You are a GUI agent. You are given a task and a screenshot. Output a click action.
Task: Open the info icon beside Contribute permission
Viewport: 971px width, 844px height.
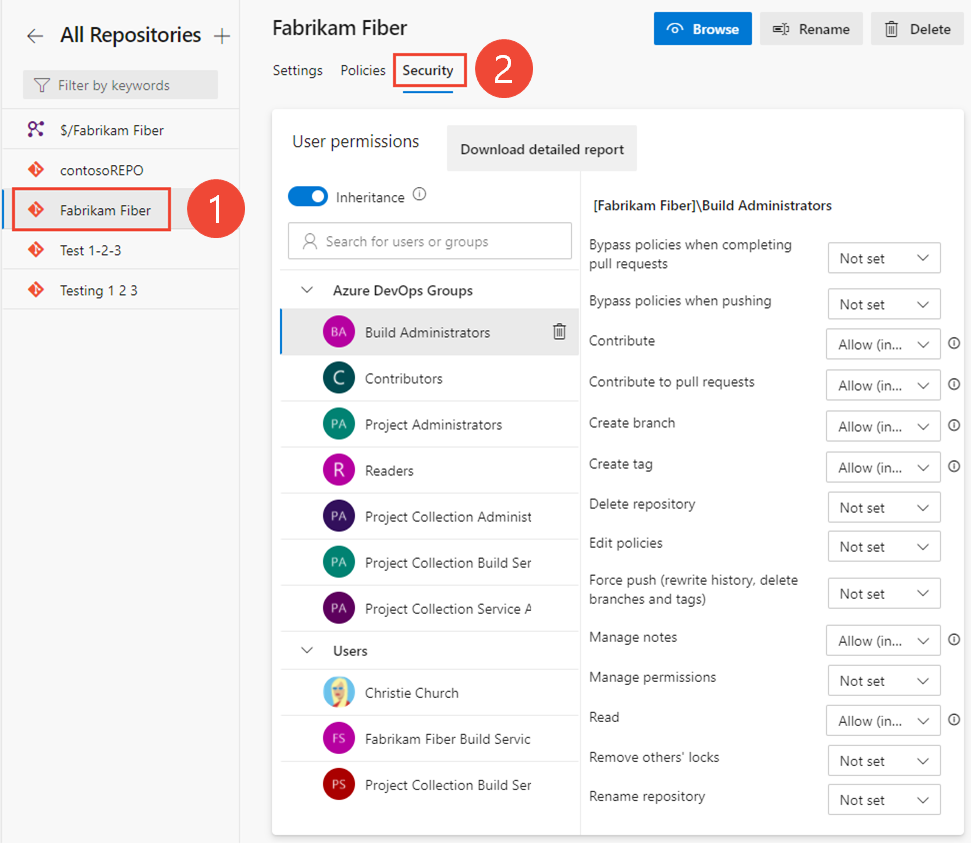(953, 343)
